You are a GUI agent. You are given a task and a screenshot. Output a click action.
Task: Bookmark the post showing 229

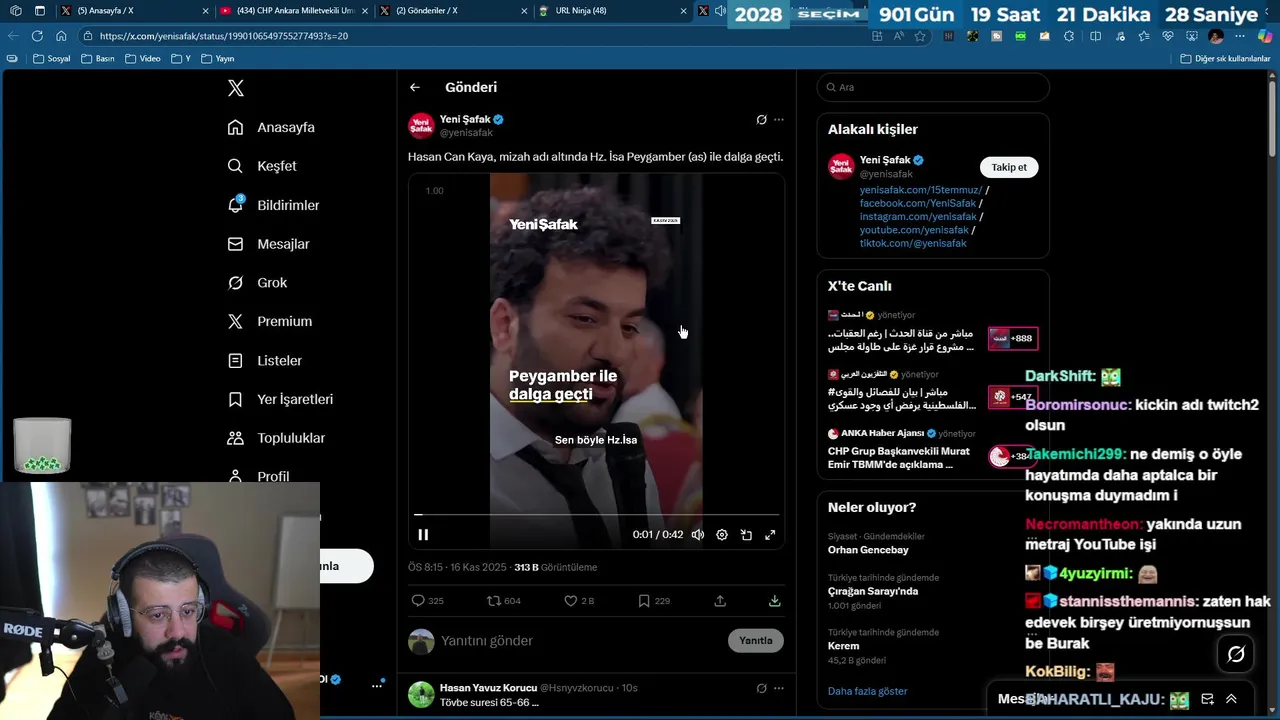pyautogui.click(x=644, y=601)
